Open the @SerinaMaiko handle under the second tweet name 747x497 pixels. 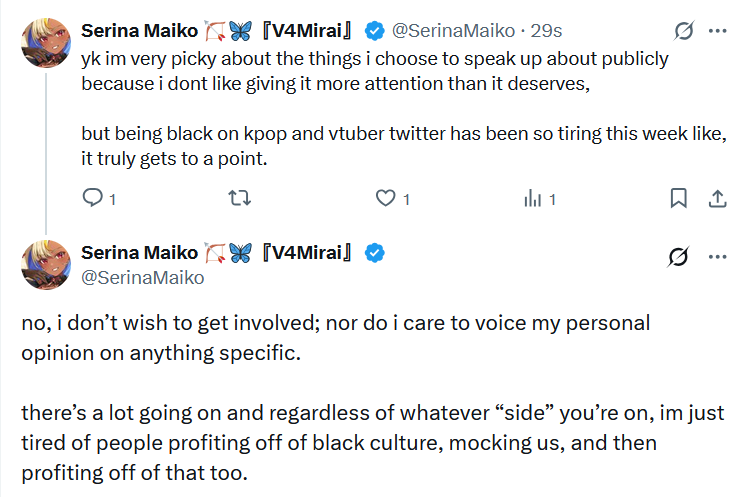tap(142, 277)
